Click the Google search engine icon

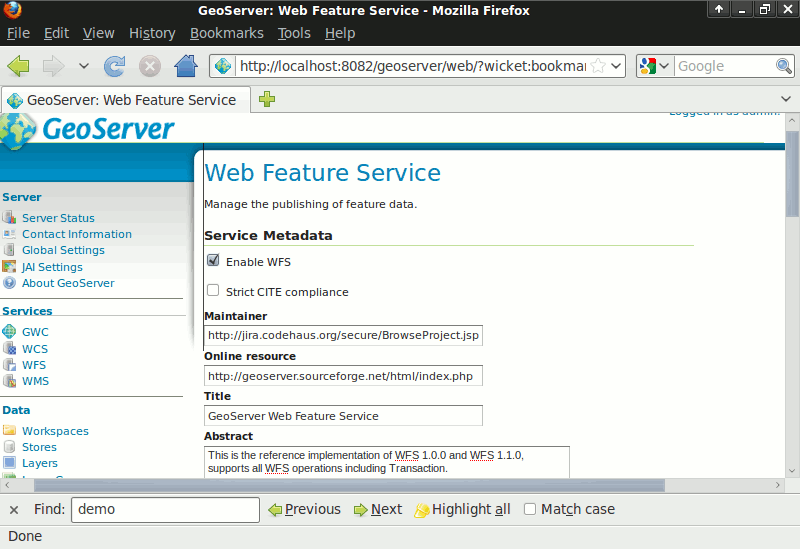tap(647, 66)
